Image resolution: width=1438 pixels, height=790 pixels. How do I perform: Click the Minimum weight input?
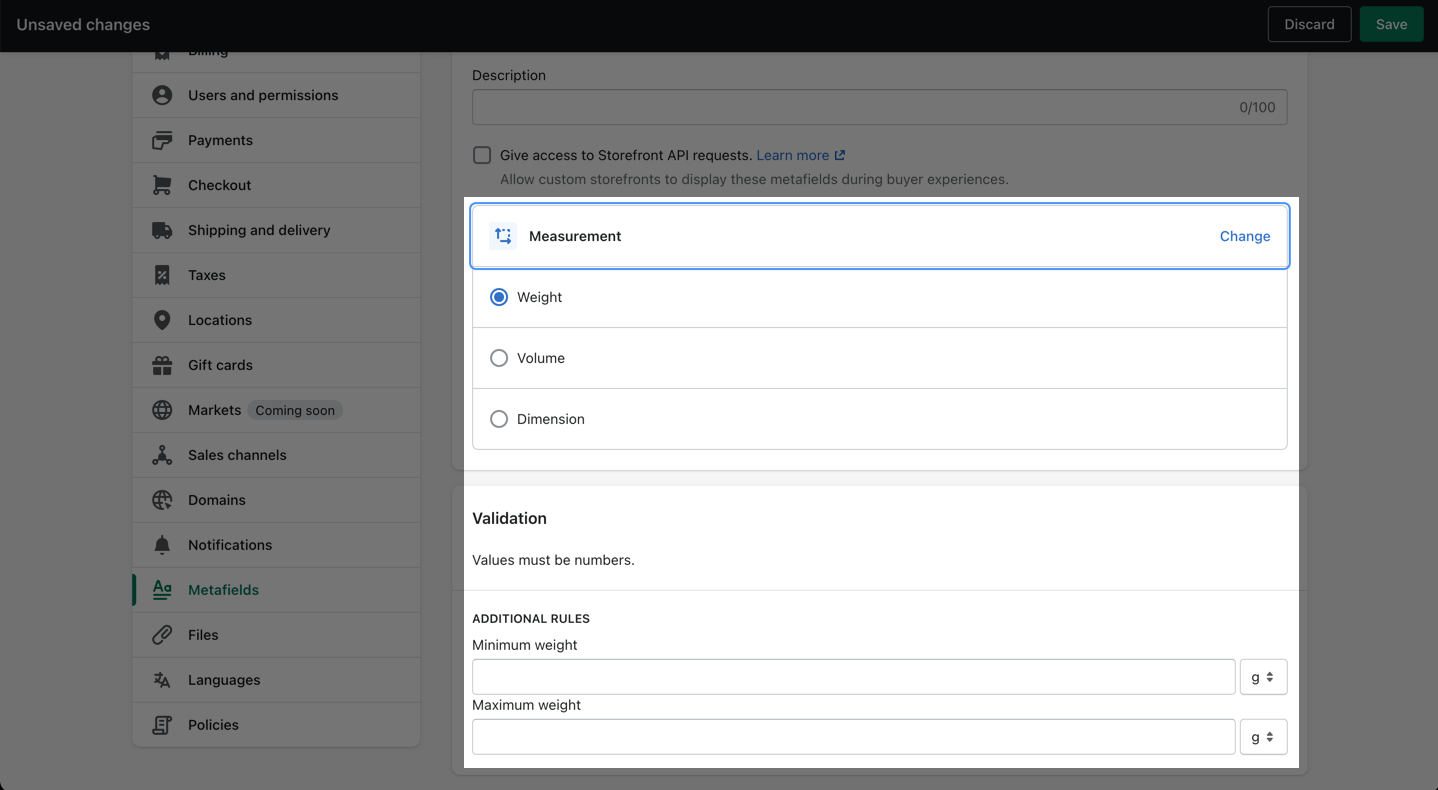pyautogui.click(x=854, y=677)
